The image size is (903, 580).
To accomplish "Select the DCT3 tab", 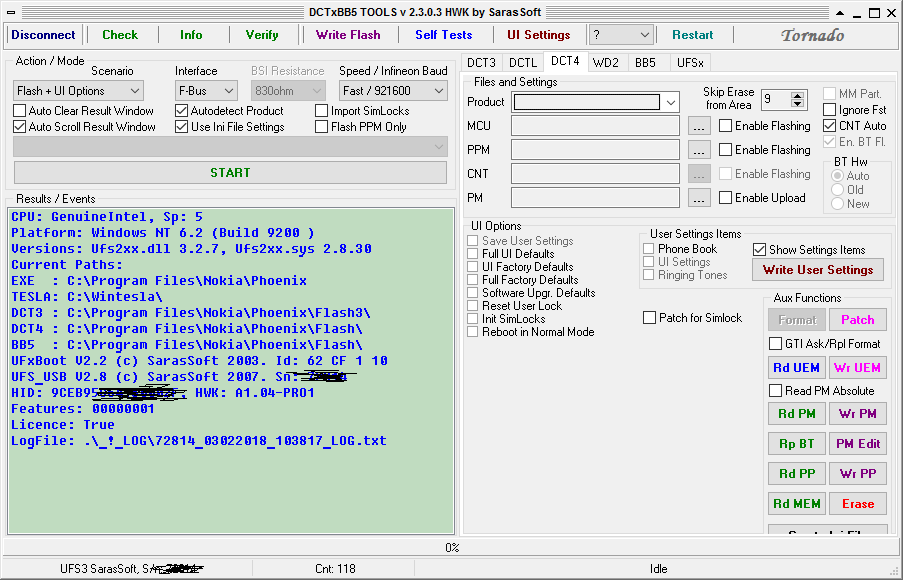I will [x=481, y=62].
